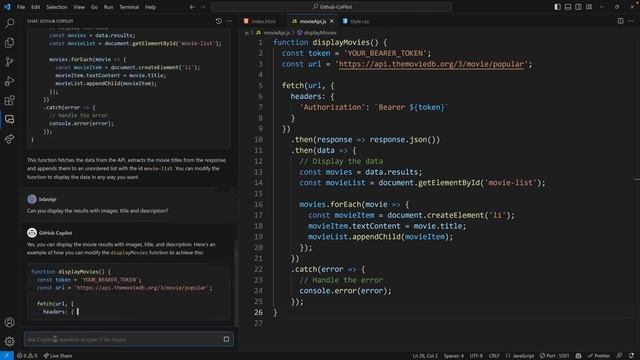Start Live Share from status bar
Screen dimensions: 640x360
coord(58,356)
